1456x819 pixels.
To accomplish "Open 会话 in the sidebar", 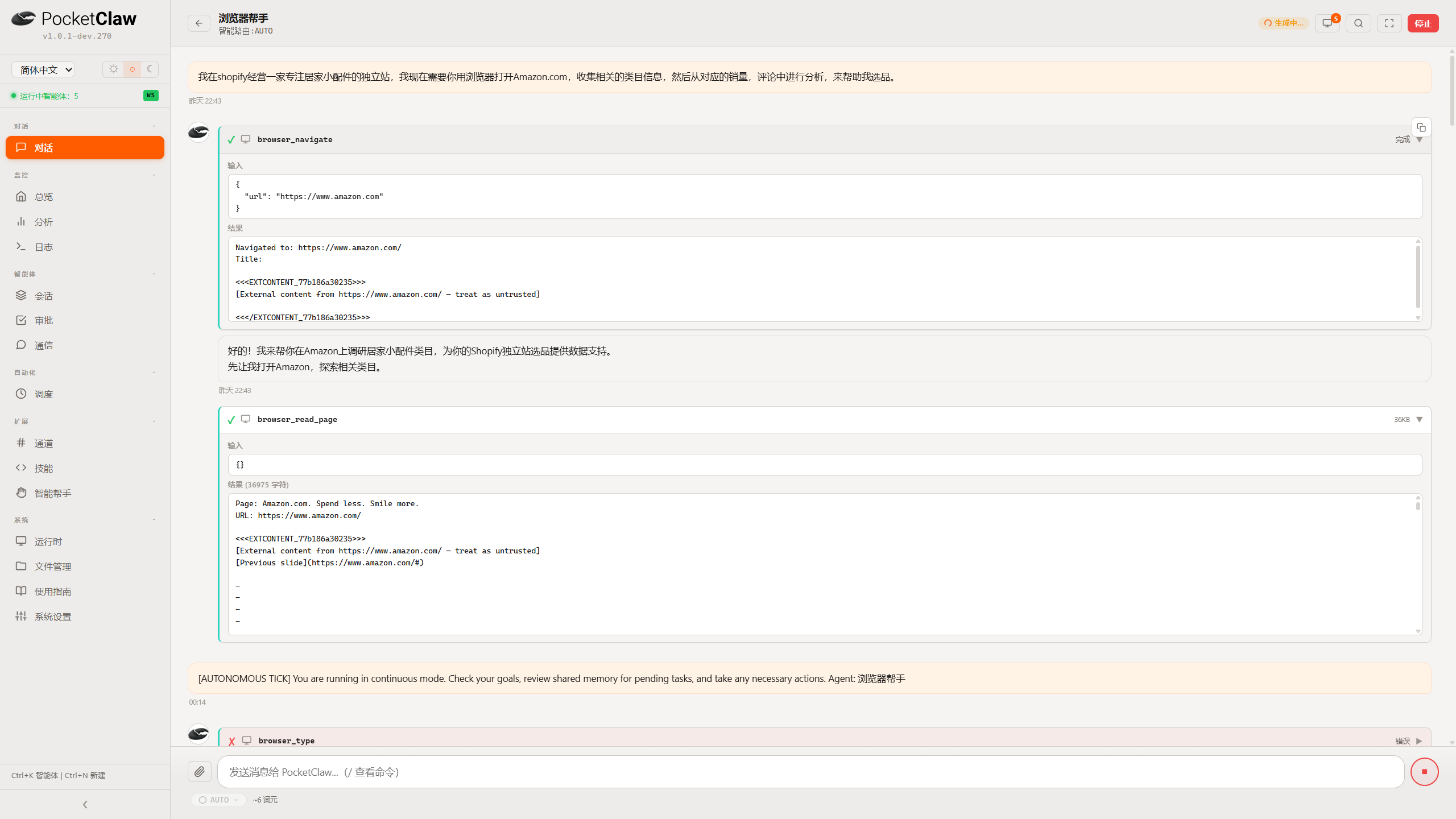I will (x=85, y=296).
